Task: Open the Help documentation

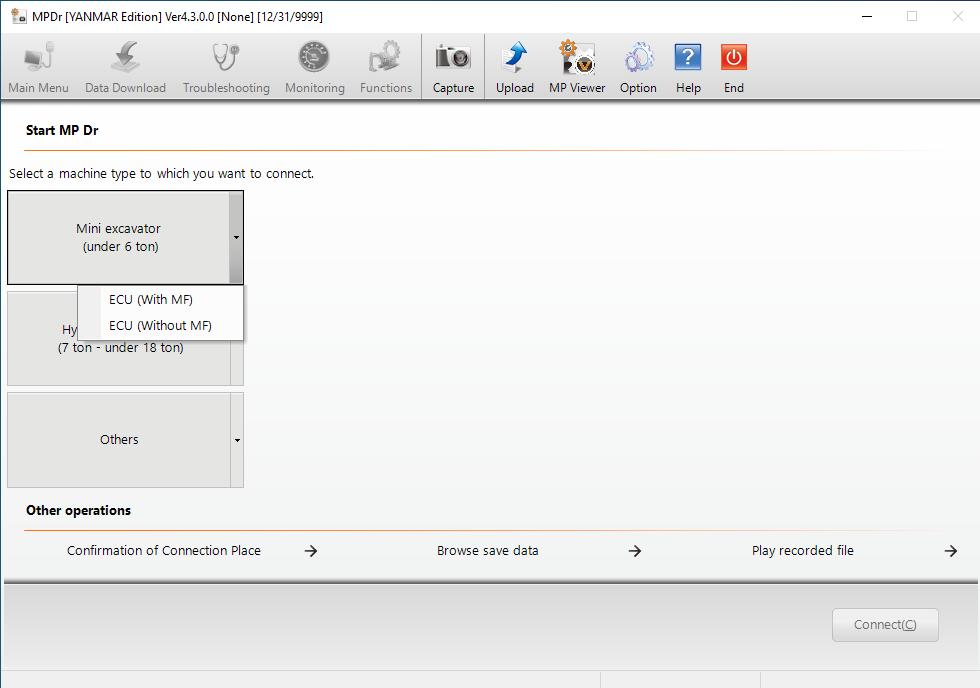Action: pyautogui.click(x=688, y=62)
